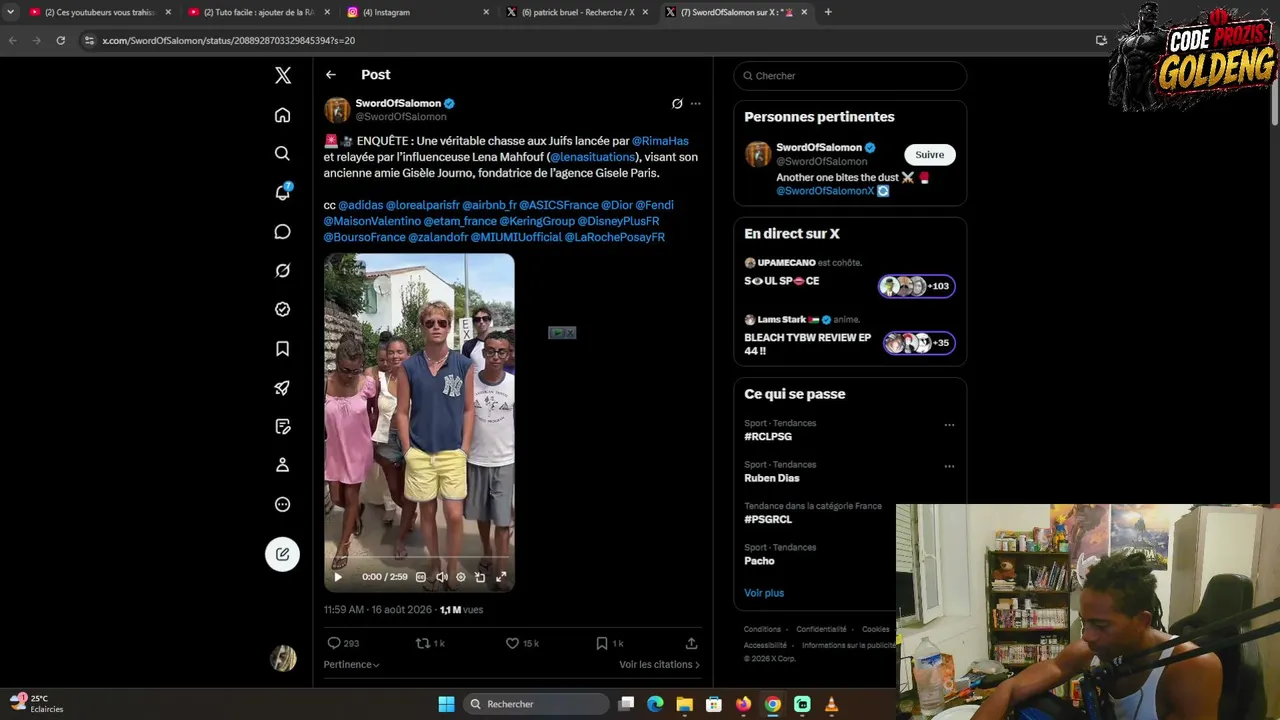Open Profile from the X sidebar
1280x720 pixels.
[x=283, y=465]
